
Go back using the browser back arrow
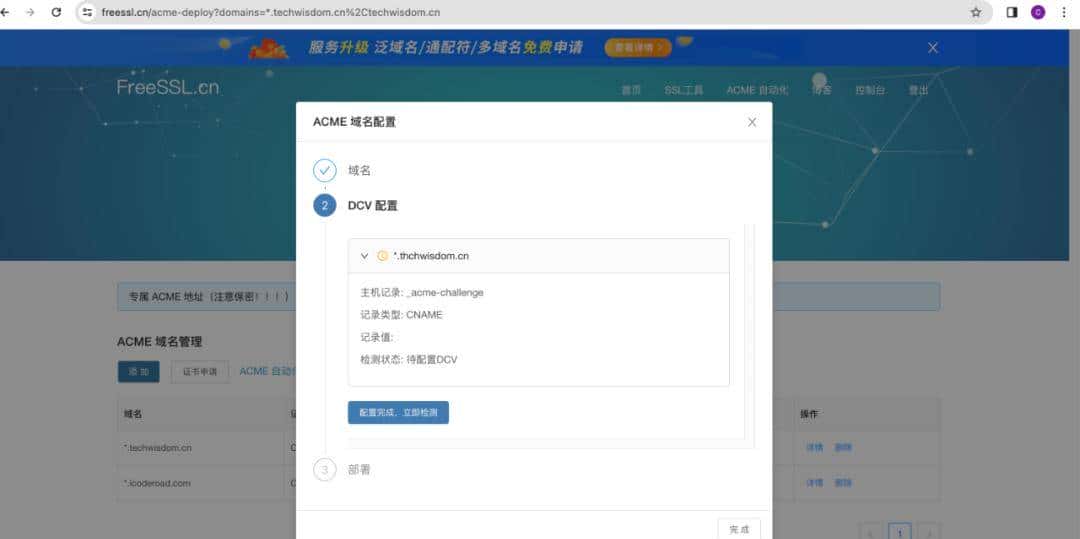[5, 12]
